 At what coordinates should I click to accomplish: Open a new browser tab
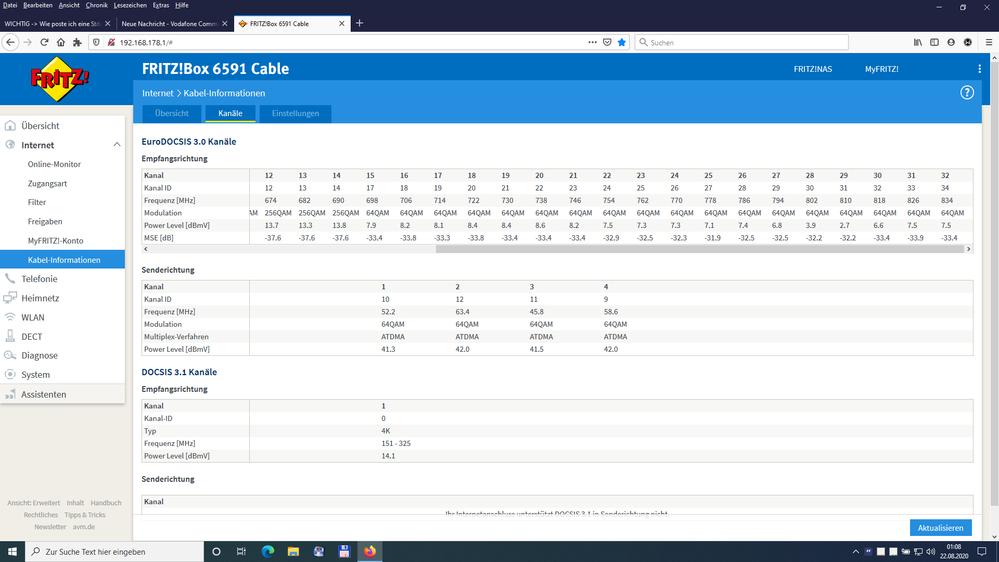point(359,23)
